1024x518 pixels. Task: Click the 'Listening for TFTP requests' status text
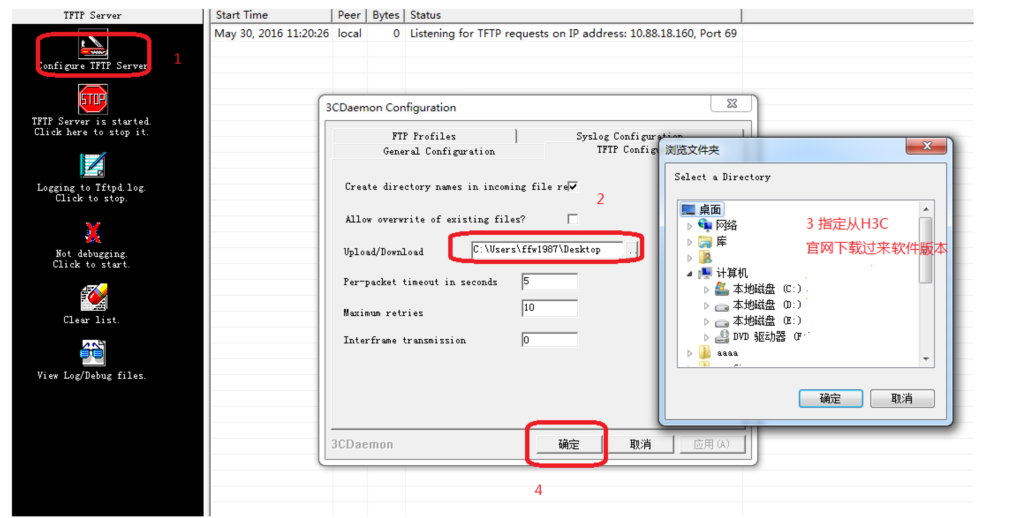click(x=573, y=33)
